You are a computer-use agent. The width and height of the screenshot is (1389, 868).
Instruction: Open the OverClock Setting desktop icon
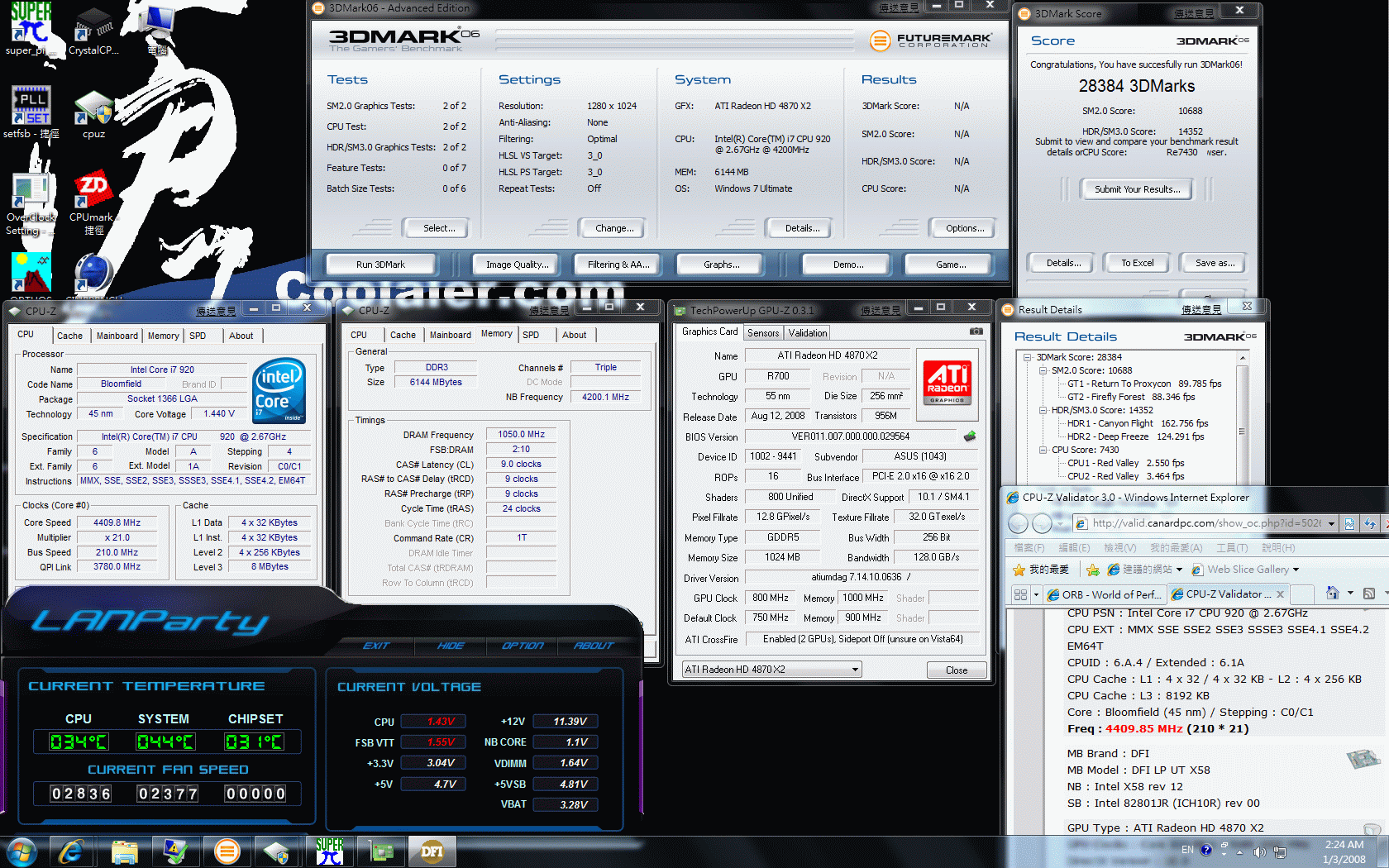pos(31,204)
